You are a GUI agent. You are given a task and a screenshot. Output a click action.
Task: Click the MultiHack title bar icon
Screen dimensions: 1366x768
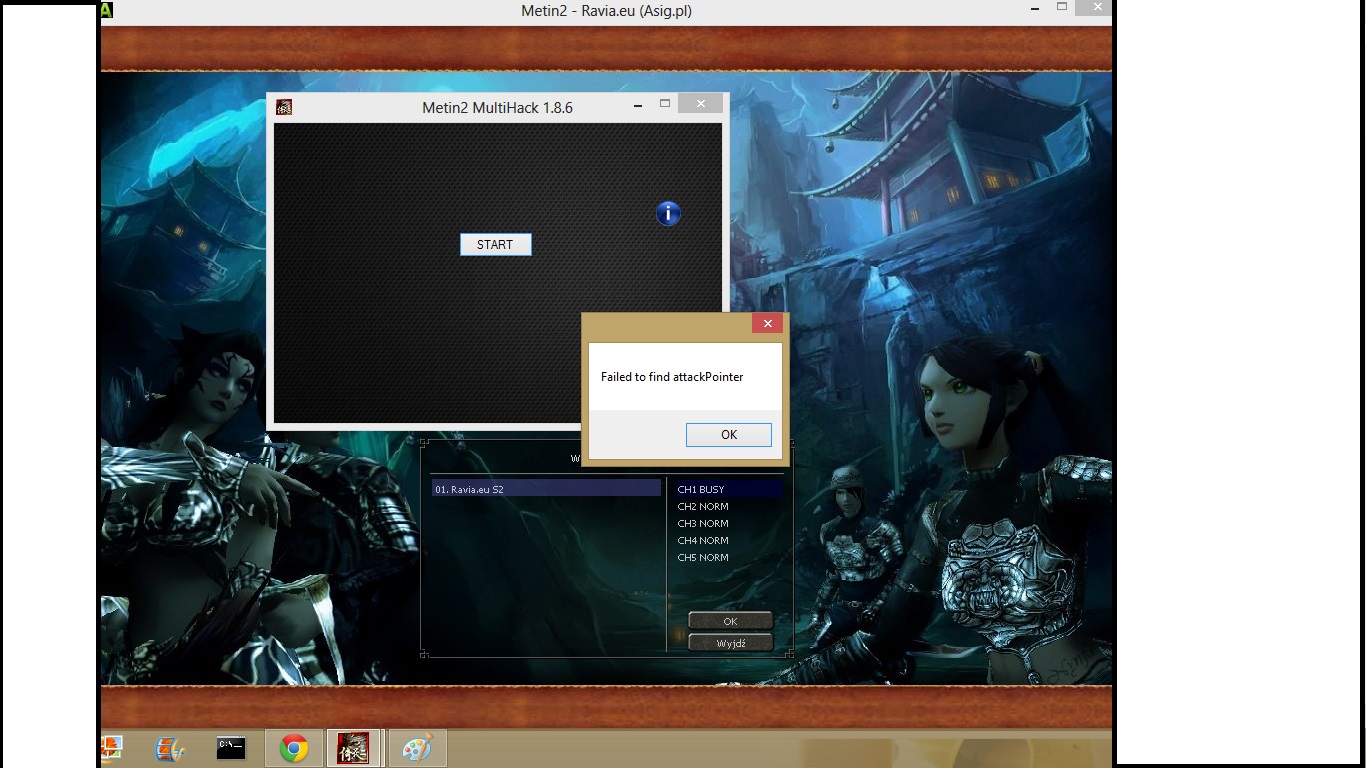284,107
